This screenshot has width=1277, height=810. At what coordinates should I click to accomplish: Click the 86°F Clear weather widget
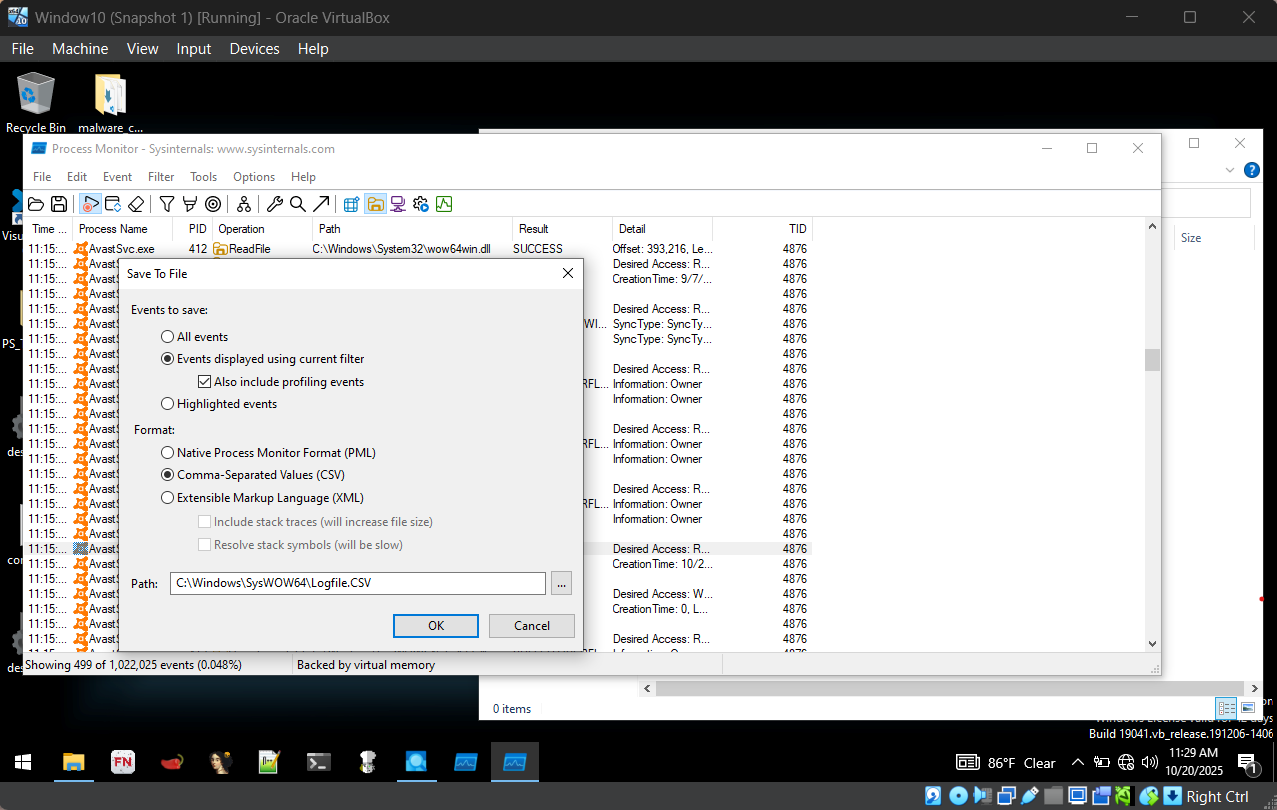click(x=1006, y=763)
